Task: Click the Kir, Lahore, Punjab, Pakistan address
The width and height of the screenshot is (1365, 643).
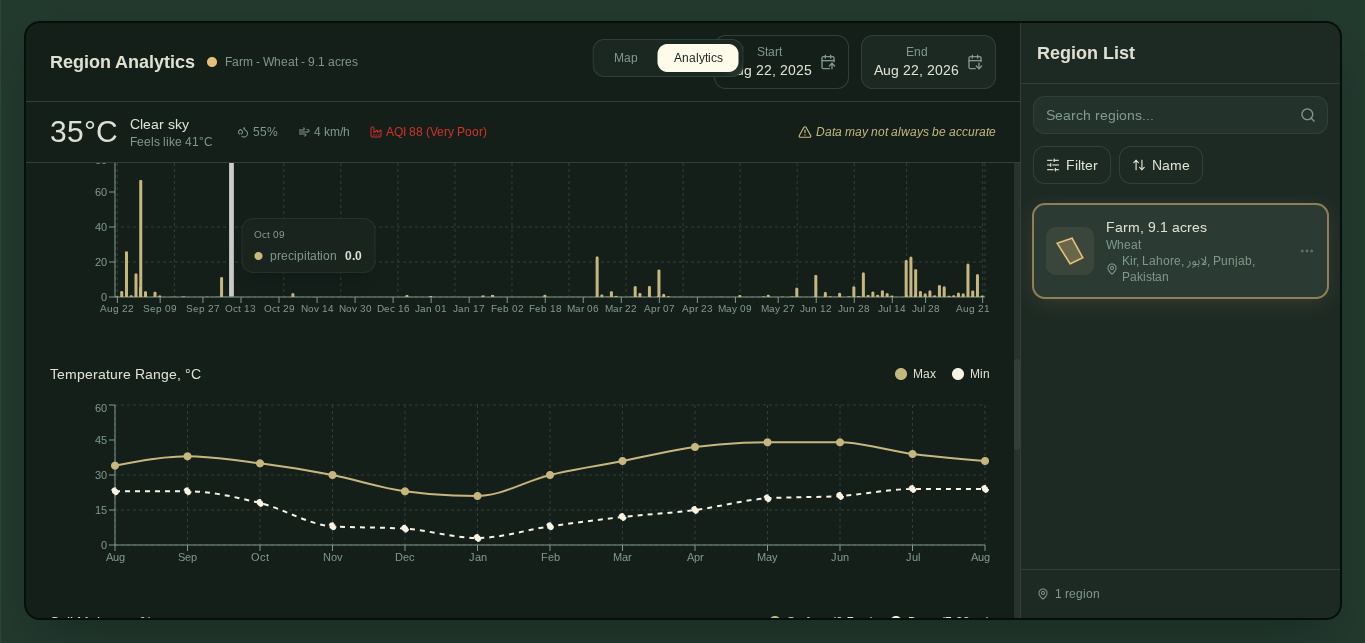Action: pyautogui.click(x=1188, y=268)
